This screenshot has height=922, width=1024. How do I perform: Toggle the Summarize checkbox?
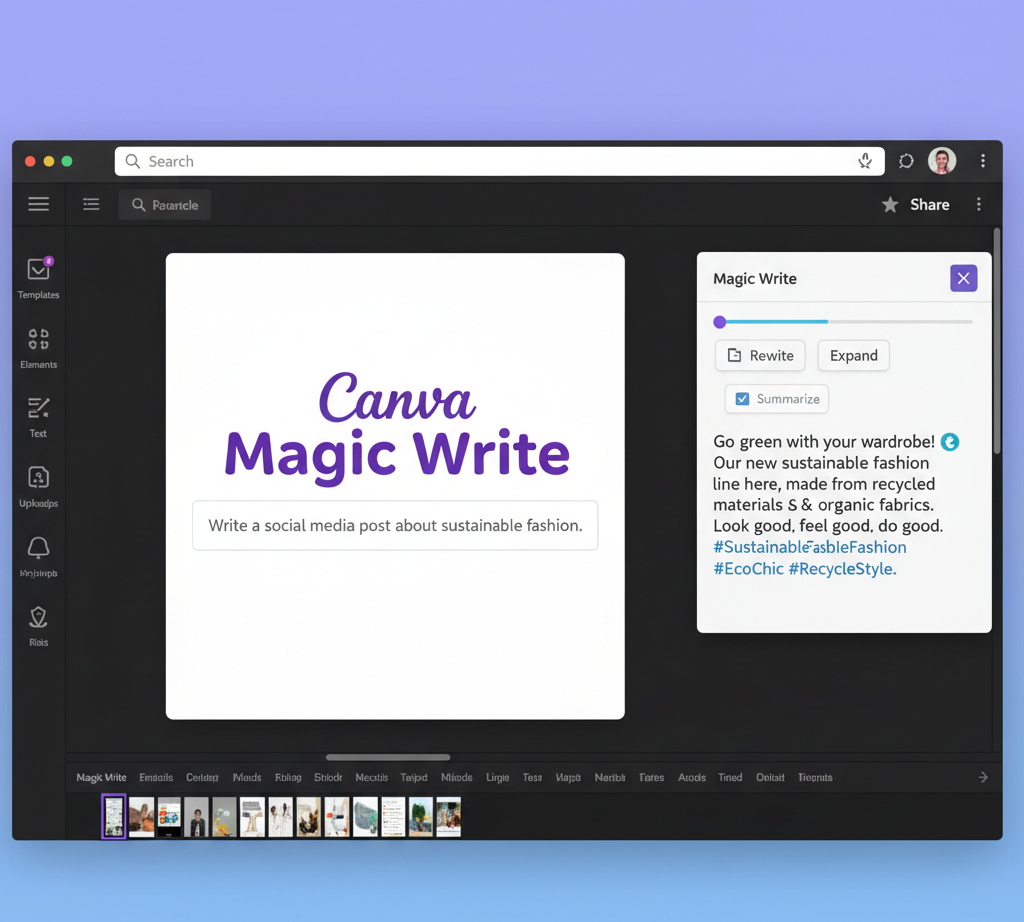[x=741, y=398]
